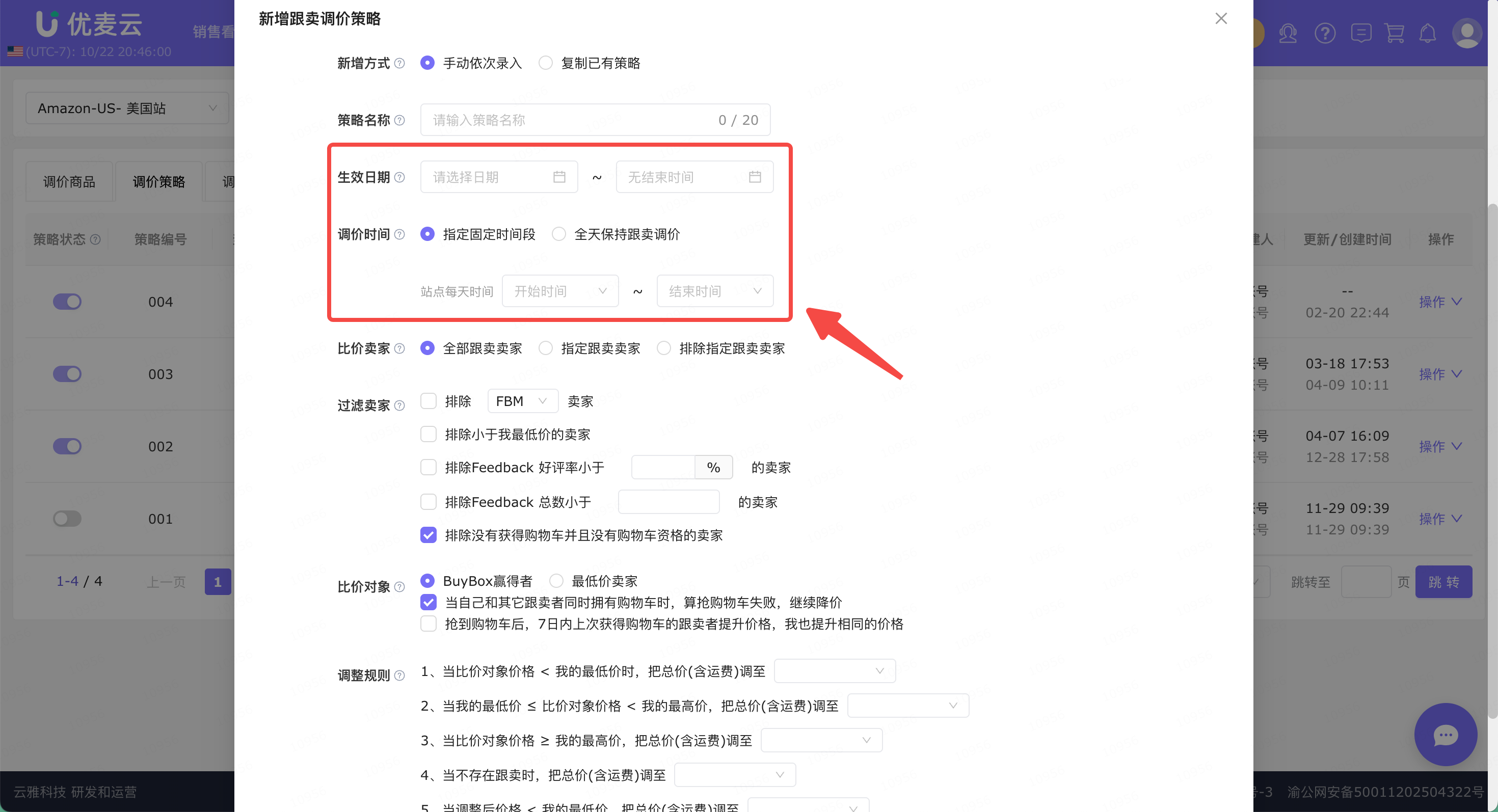This screenshot has height=812, width=1498.
Task: Open the shopping cart icon
Action: (1395, 33)
